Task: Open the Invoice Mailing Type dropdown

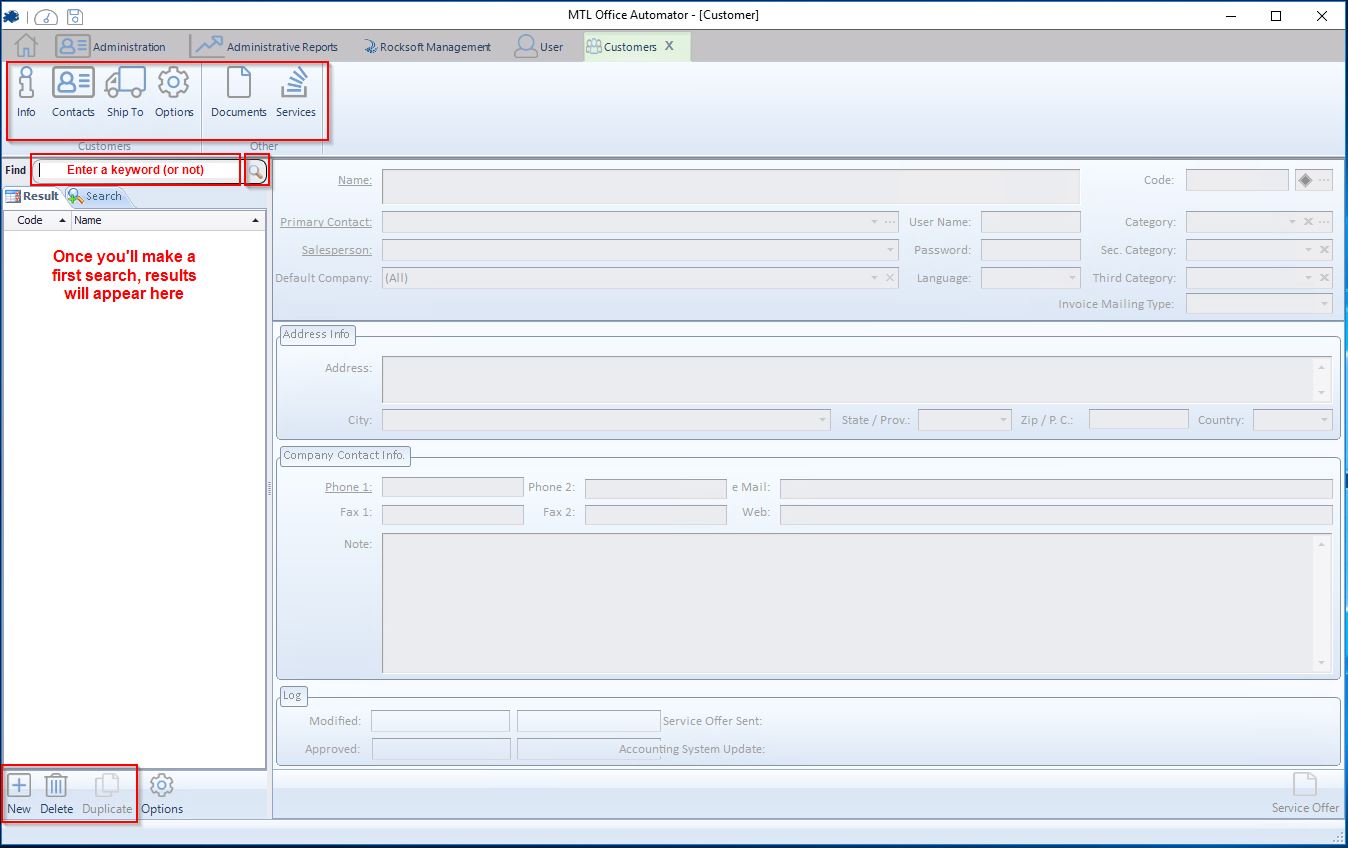Action: (x=1324, y=304)
